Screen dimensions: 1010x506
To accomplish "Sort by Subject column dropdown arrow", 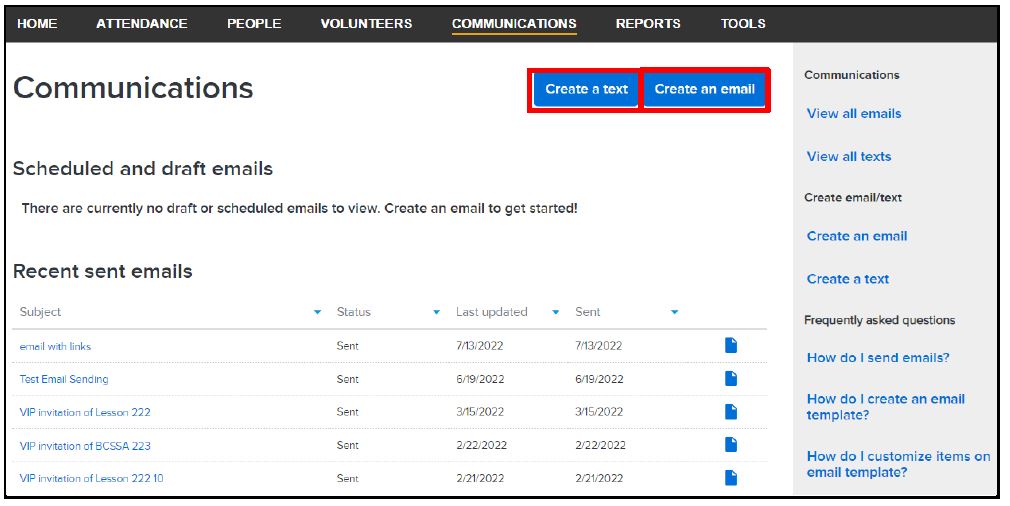I will 318,313.
